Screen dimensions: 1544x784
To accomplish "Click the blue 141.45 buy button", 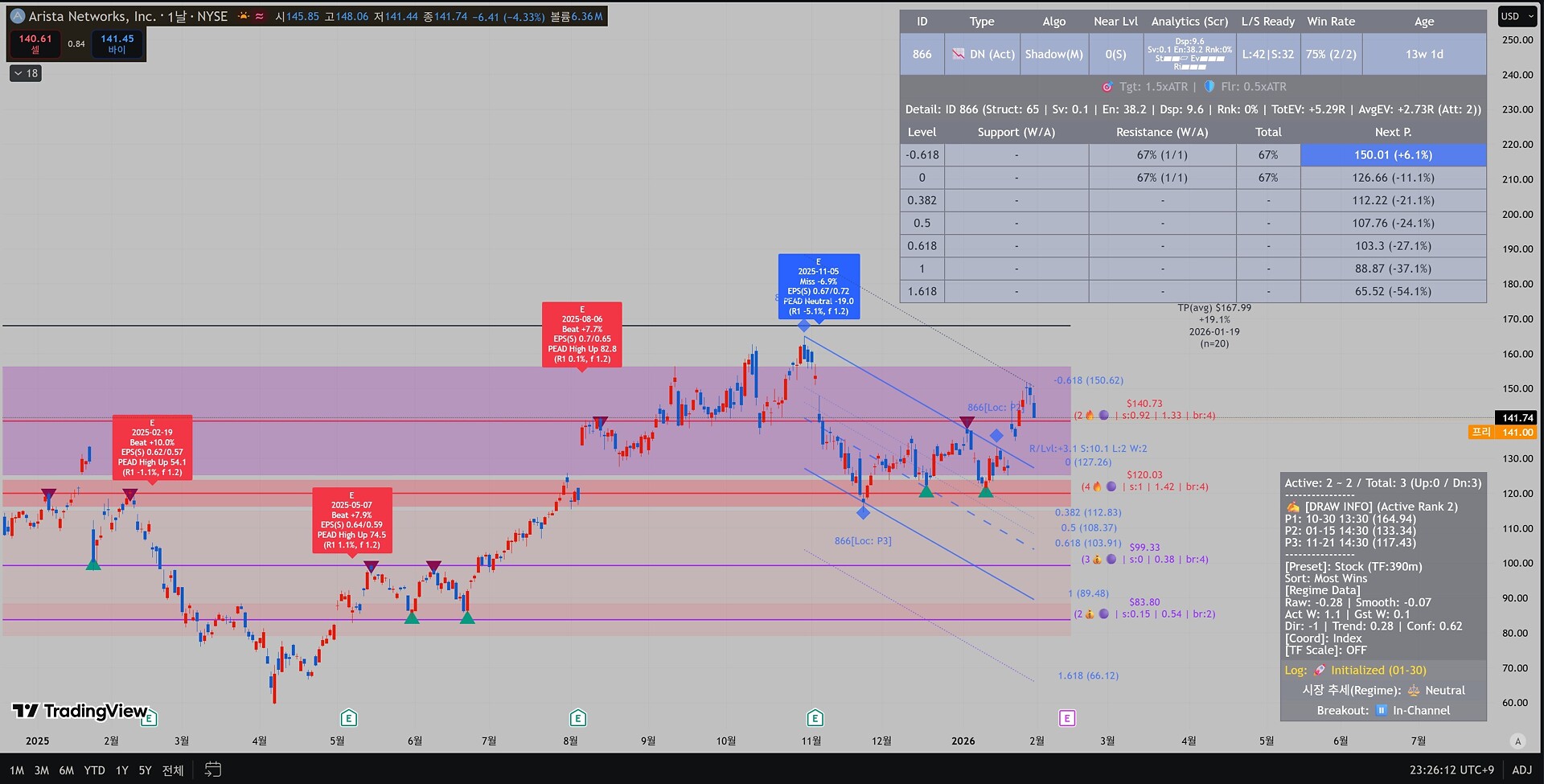I will point(117,43).
